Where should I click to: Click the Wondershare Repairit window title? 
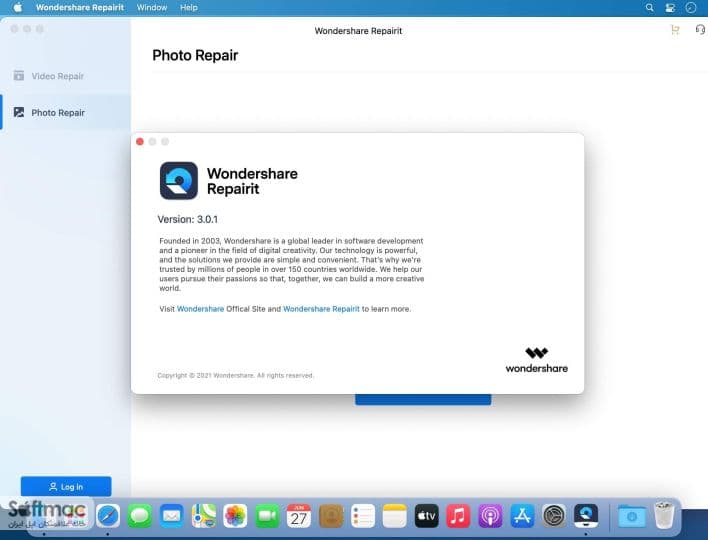(x=358, y=31)
